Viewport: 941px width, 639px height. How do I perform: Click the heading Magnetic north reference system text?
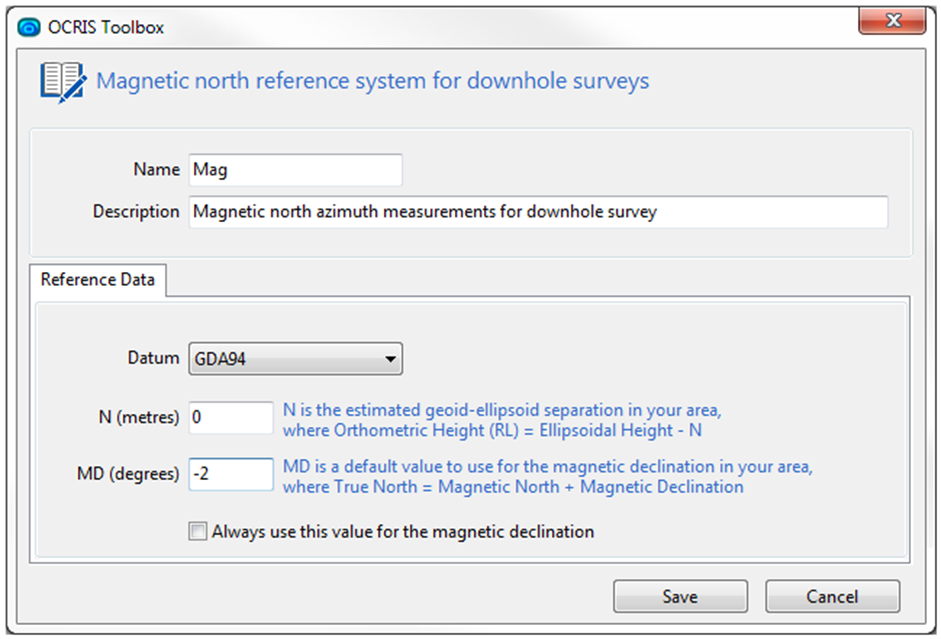373,81
